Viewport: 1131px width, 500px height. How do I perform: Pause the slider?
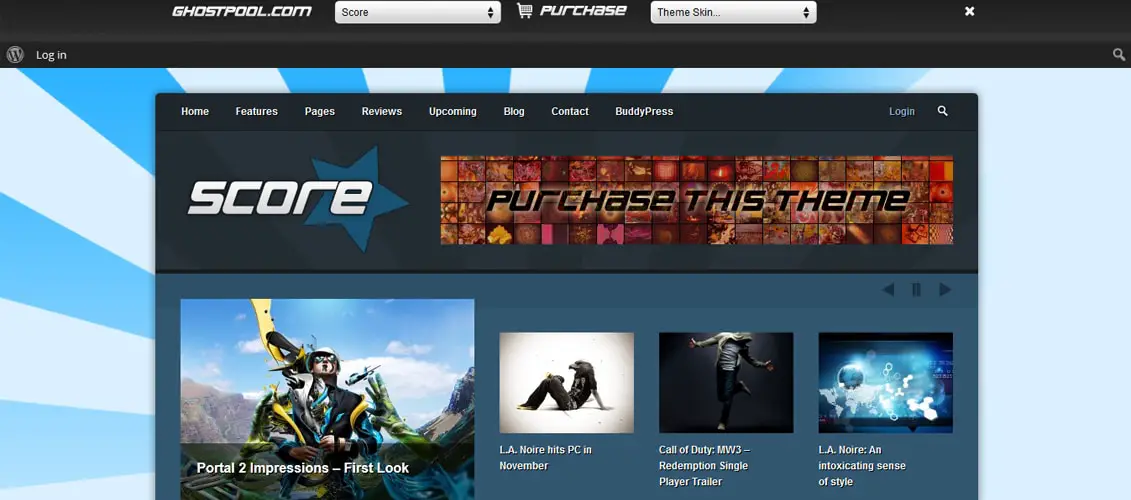point(916,289)
